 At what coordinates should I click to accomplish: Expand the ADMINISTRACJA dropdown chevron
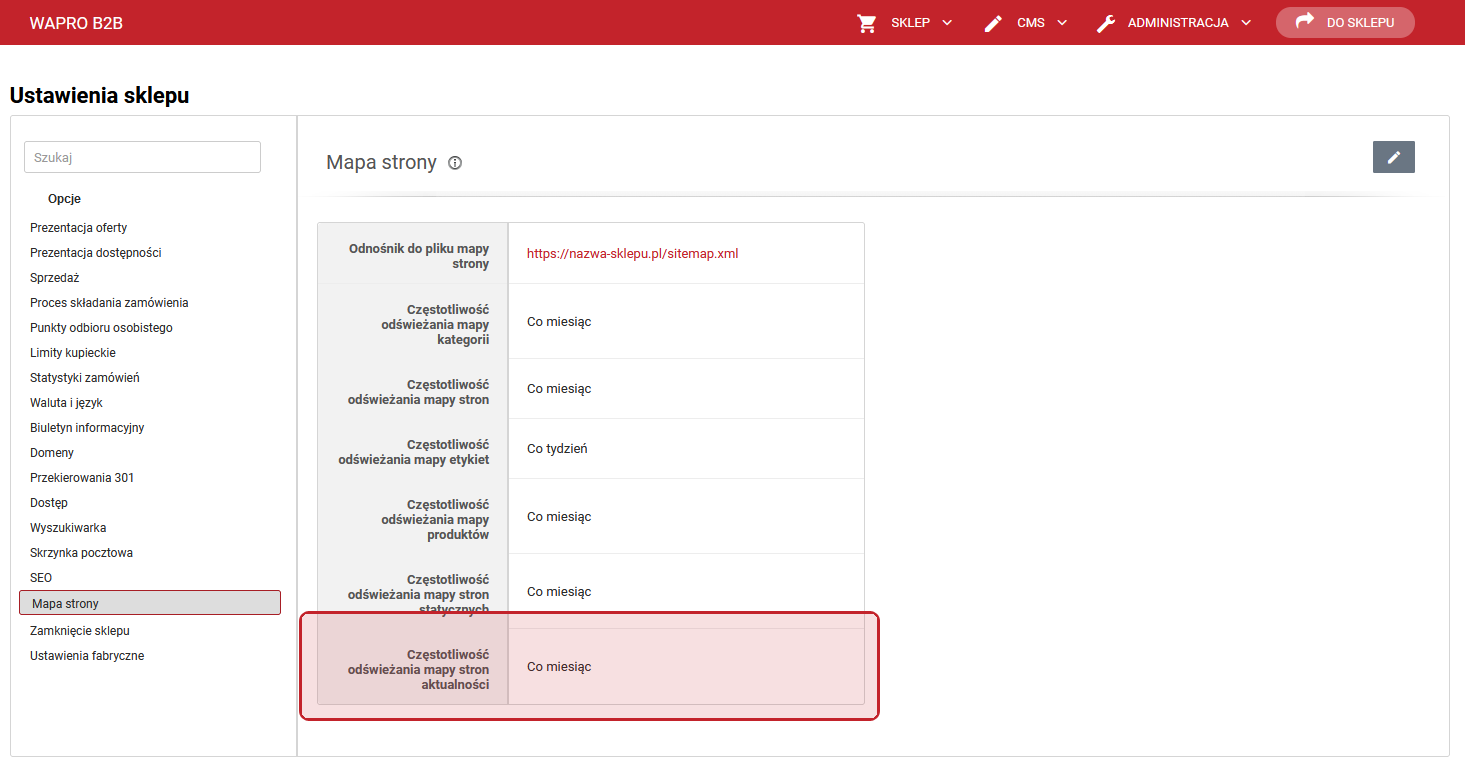point(1246,23)
